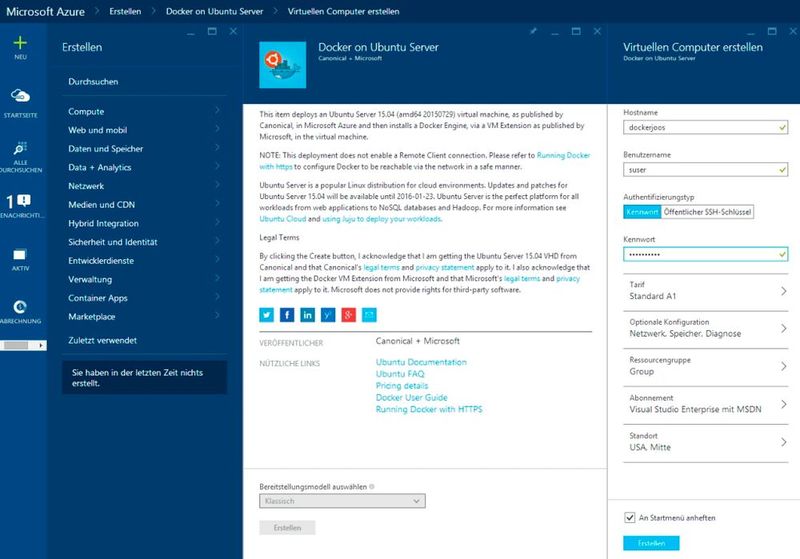The image size is (800, 559).
Task: Pin the Docker on Ubuntu Server blade
Action: pos(533,31)
